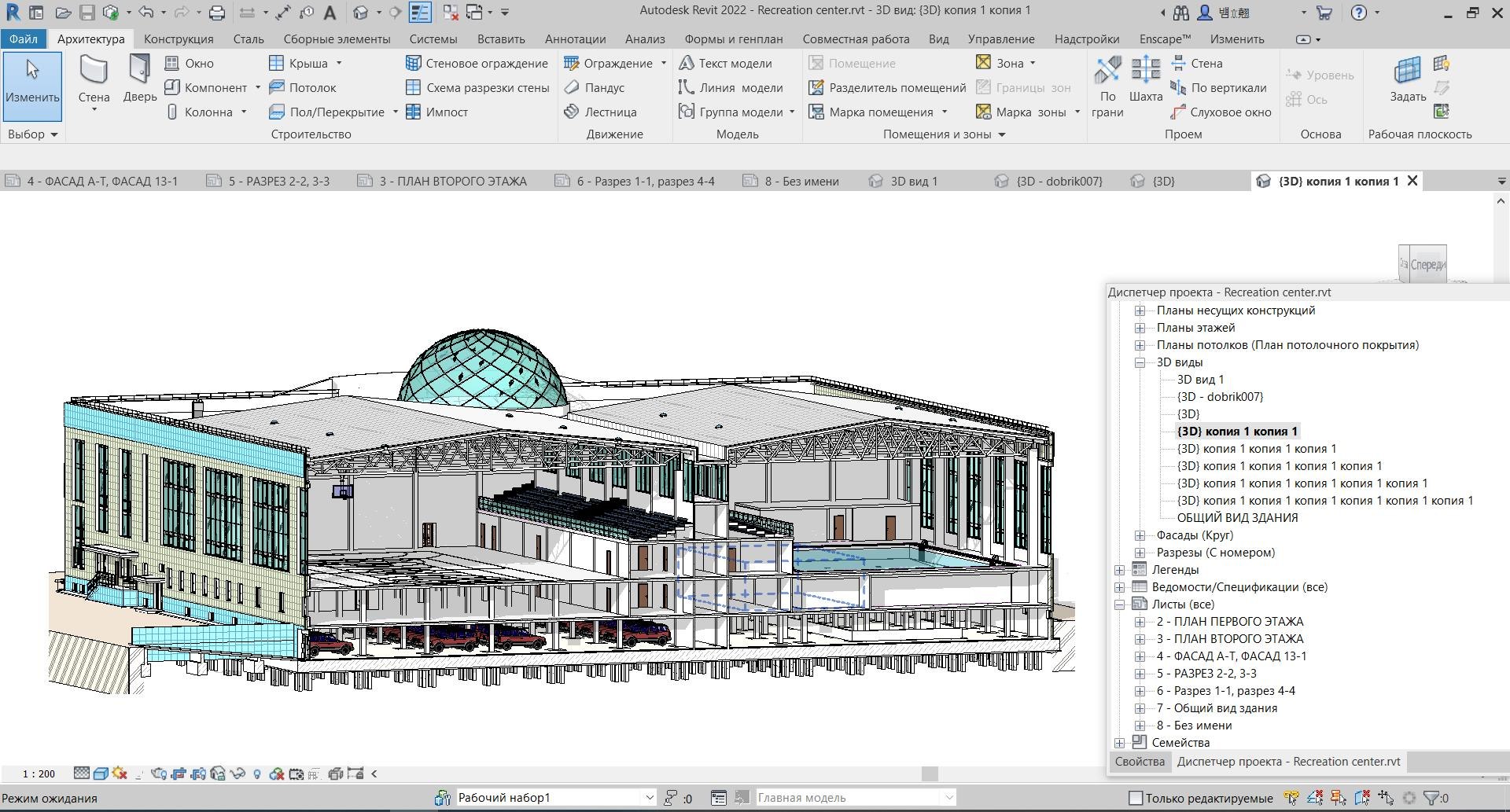Select the Model Text (Текст модели) tool

[x=725, y=63]
